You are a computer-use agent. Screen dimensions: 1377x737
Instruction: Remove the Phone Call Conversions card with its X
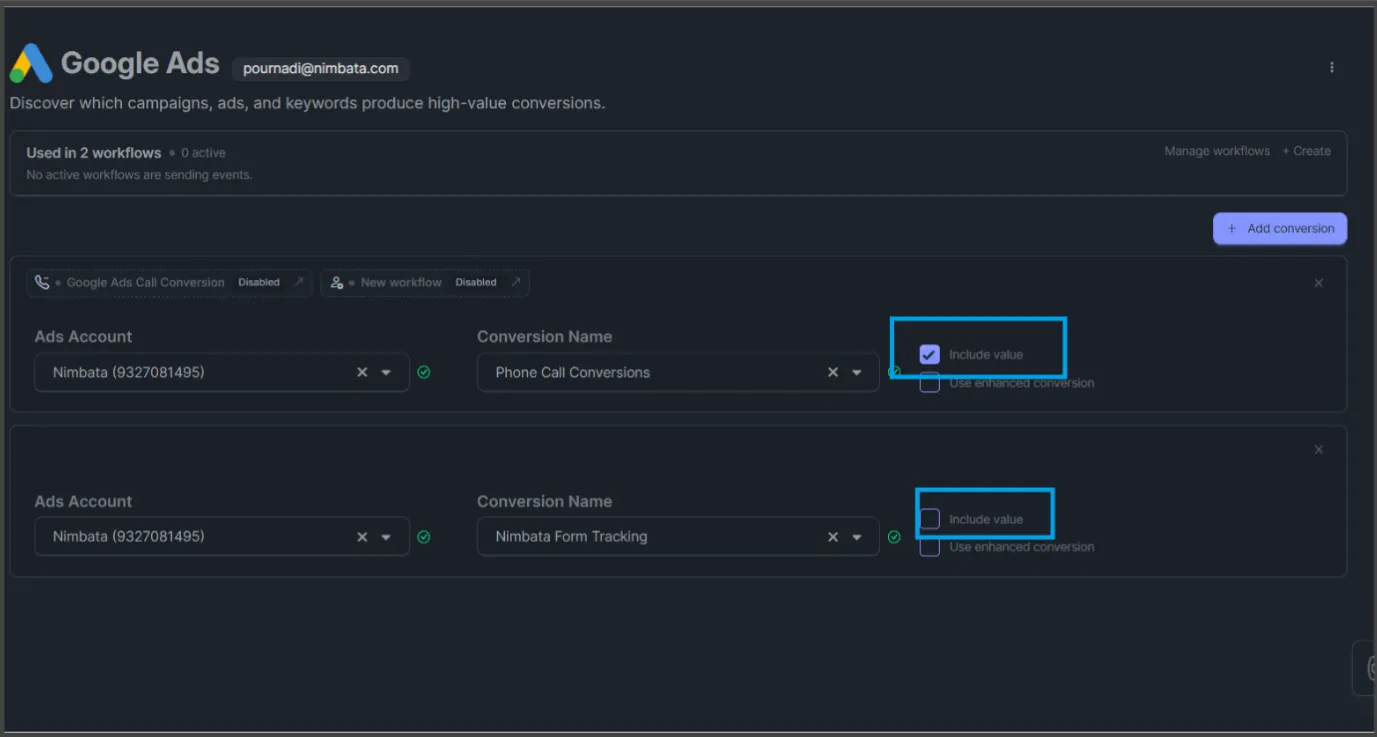1318,283
